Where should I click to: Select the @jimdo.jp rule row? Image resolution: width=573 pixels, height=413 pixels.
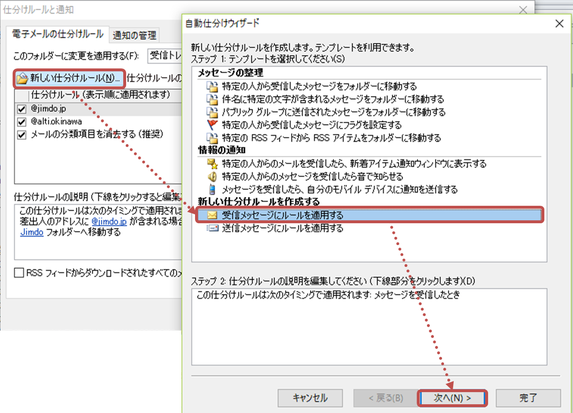[x=98, y=109]
